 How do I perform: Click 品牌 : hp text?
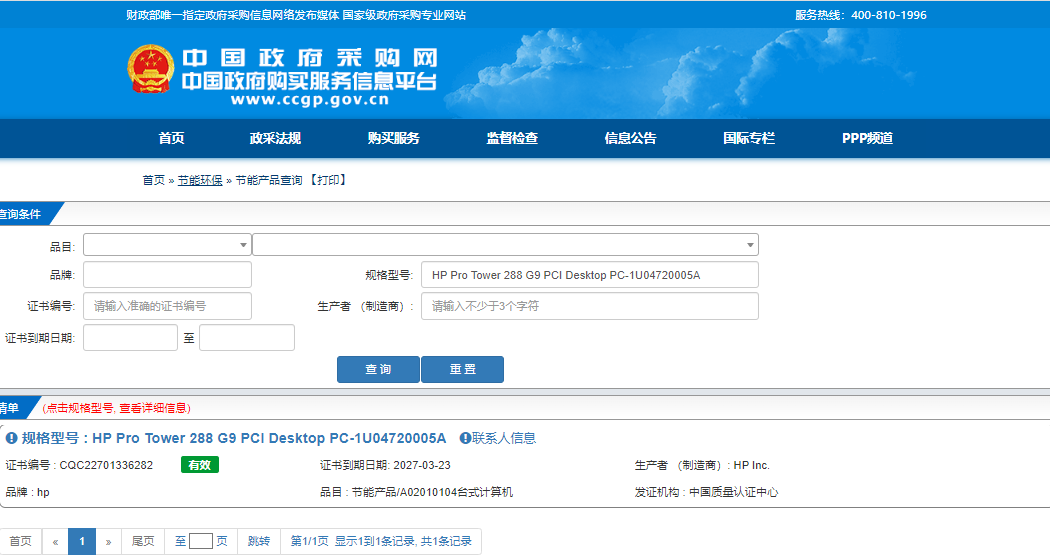[27, 492]
